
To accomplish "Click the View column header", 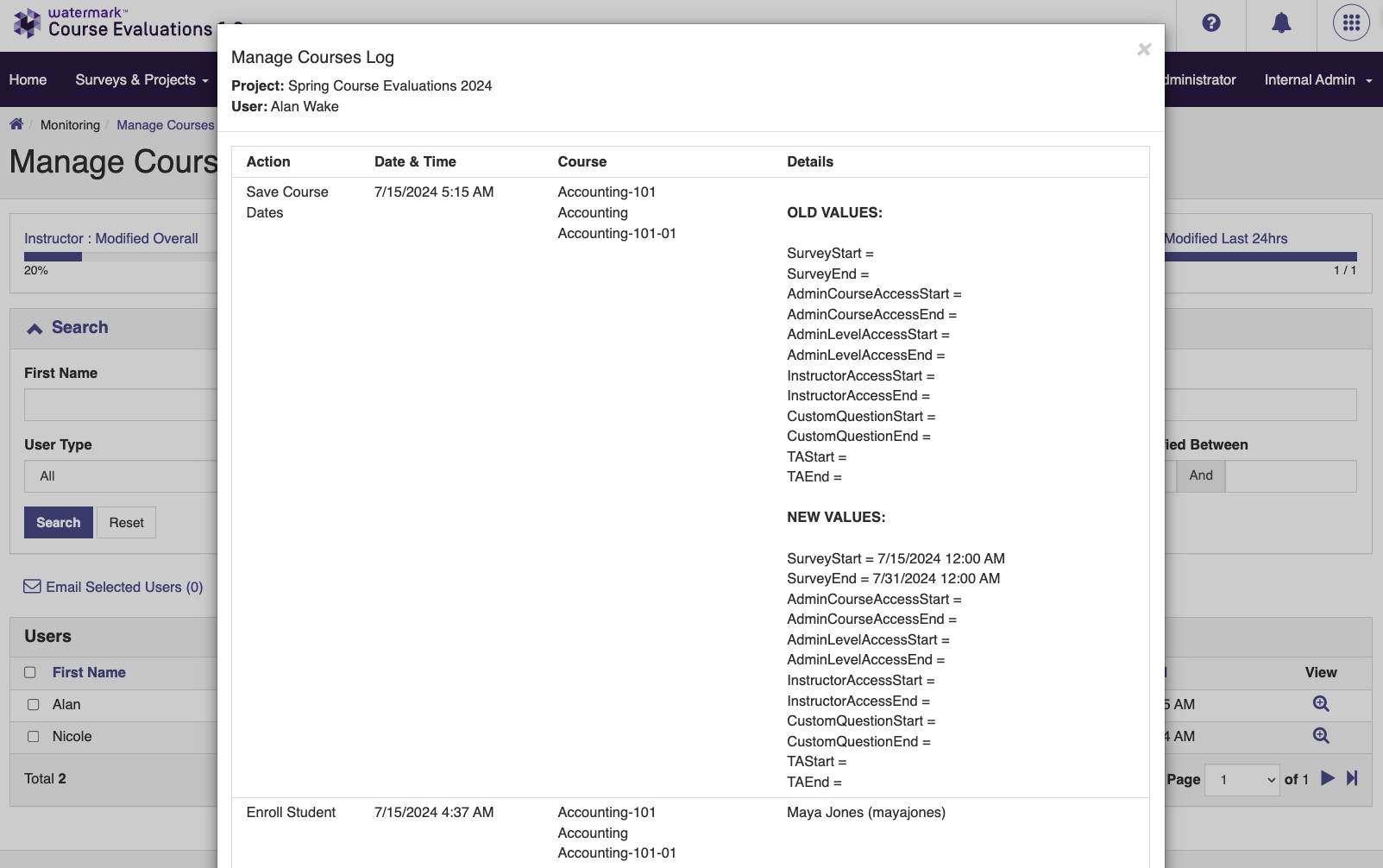I will pos(1321,672).
